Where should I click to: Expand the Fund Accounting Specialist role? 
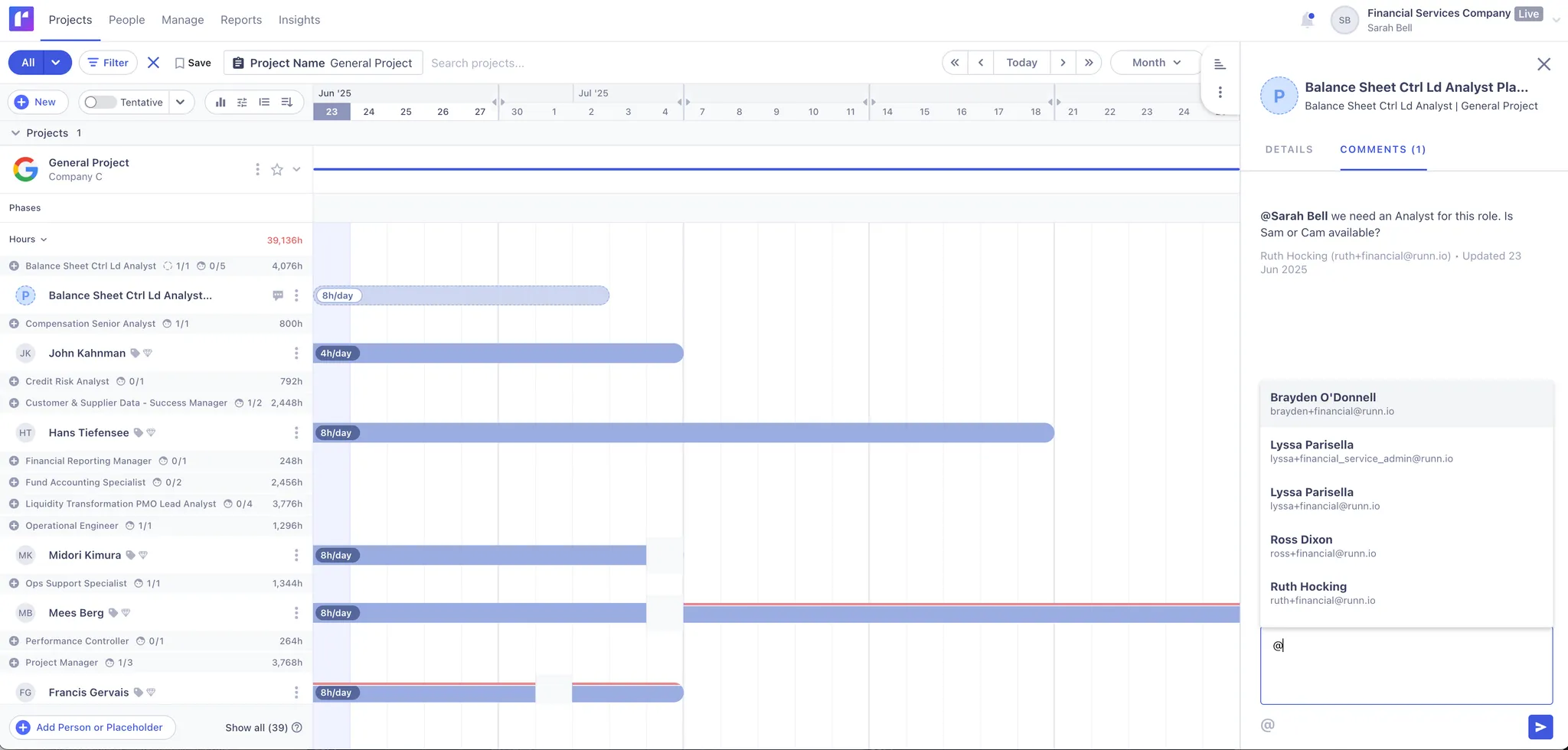coord(14,482)
